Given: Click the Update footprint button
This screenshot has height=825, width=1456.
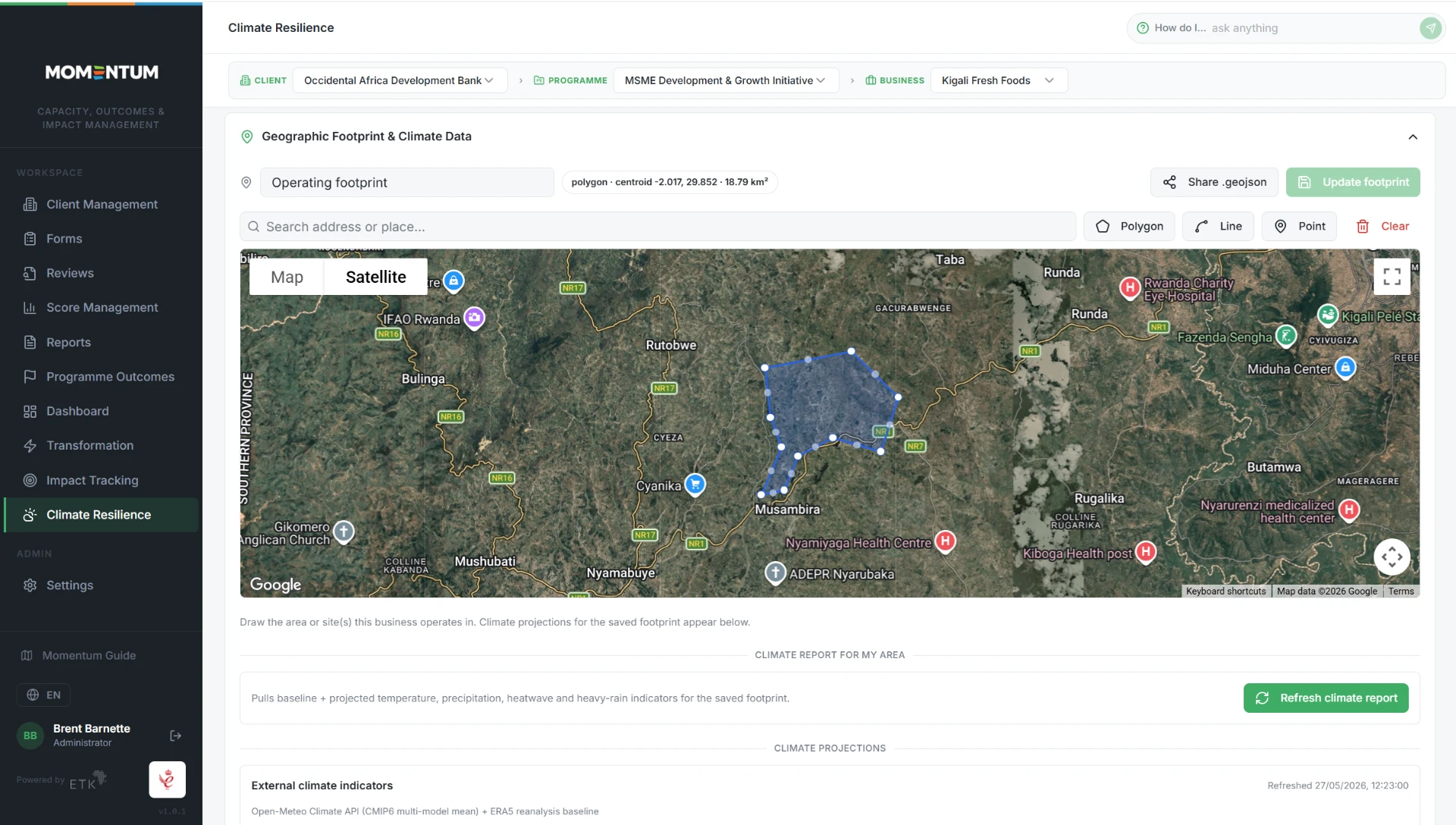Looking at the screenshot, I should [x=1353, y=182].
